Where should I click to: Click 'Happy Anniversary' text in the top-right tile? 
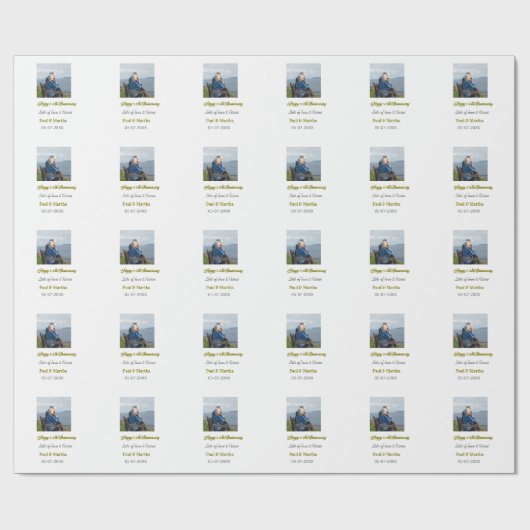473,104
